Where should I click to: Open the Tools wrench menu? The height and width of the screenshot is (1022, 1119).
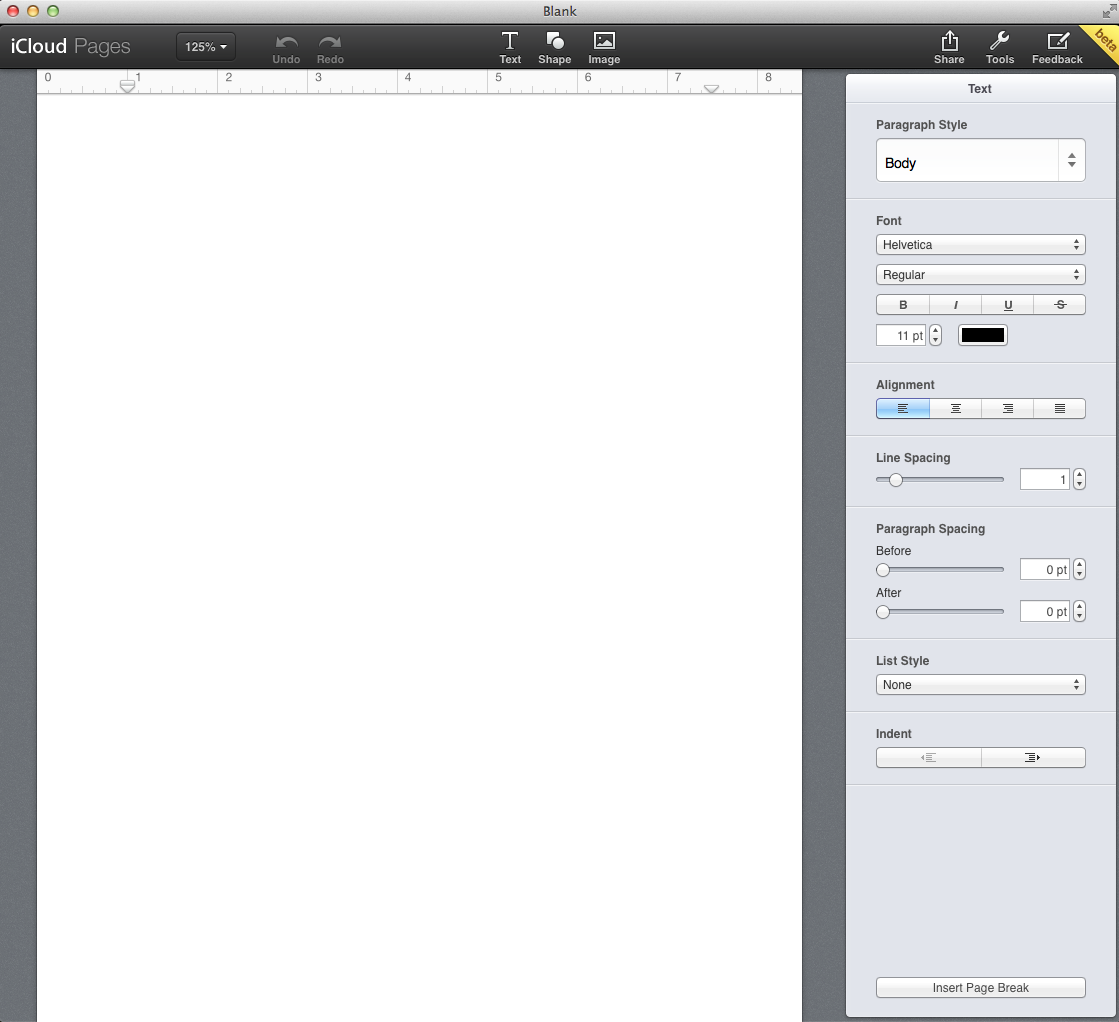(x=1000, y=41)
